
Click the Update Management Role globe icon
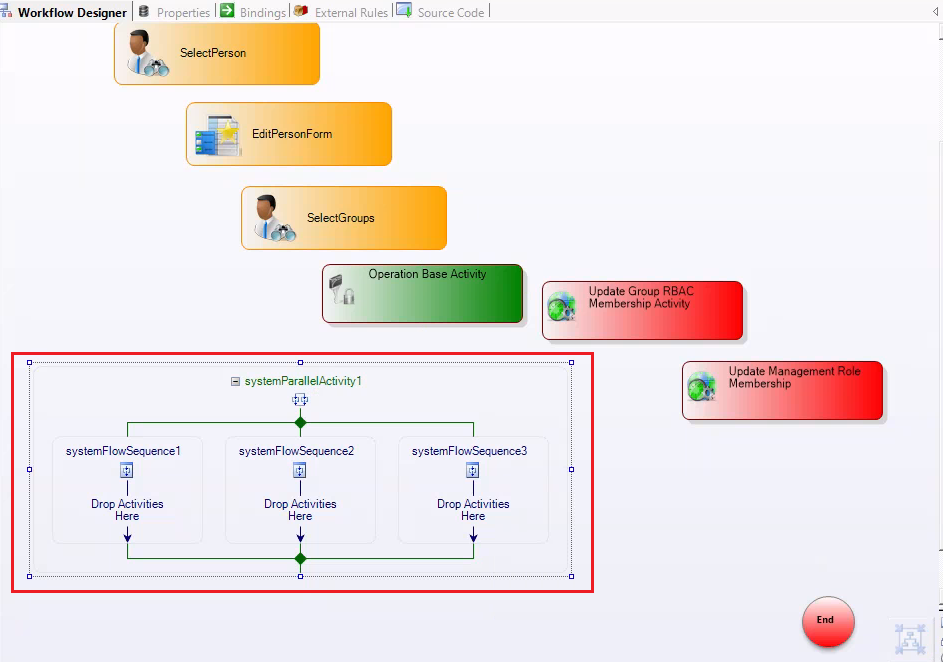pyautogui.click(x=702, y=387)
